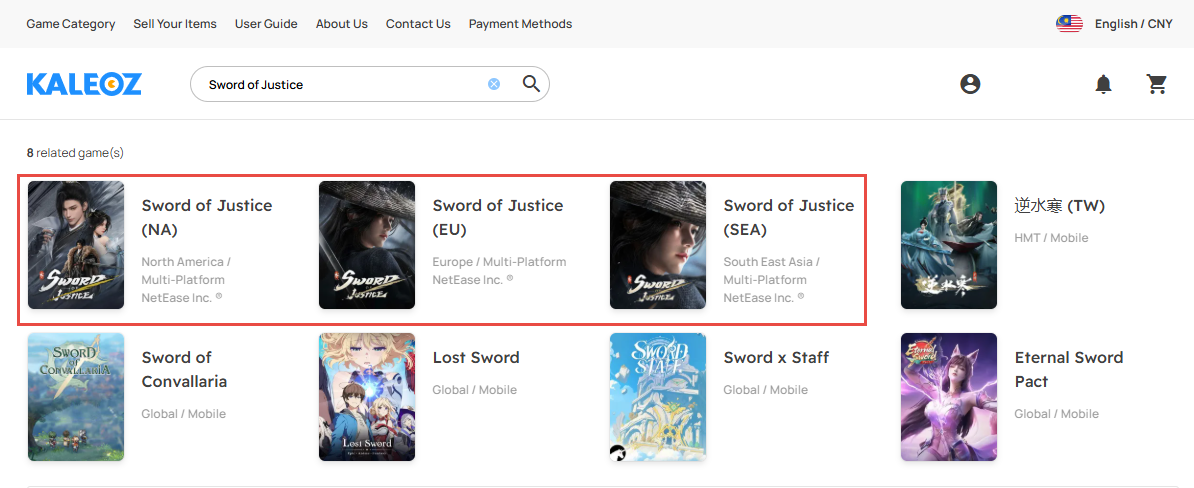Select Sword x Staff title

[776, 357]
